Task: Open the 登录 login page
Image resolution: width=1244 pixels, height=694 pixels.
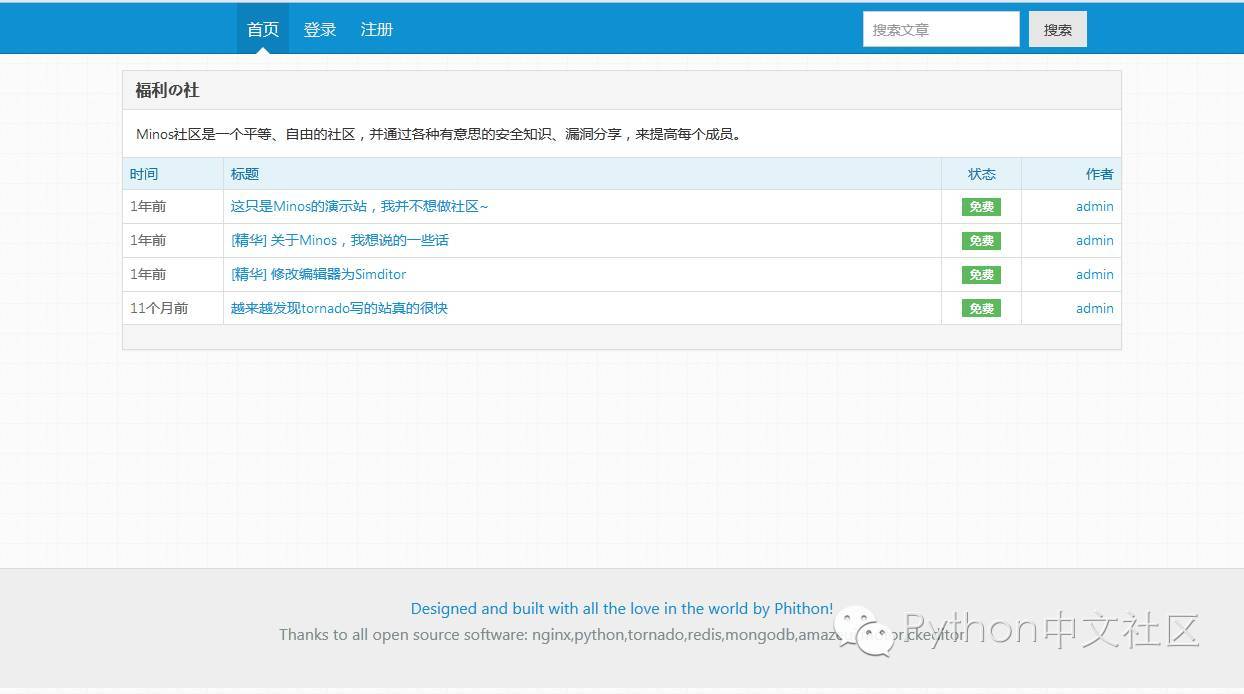Action: tap(320, 29)
